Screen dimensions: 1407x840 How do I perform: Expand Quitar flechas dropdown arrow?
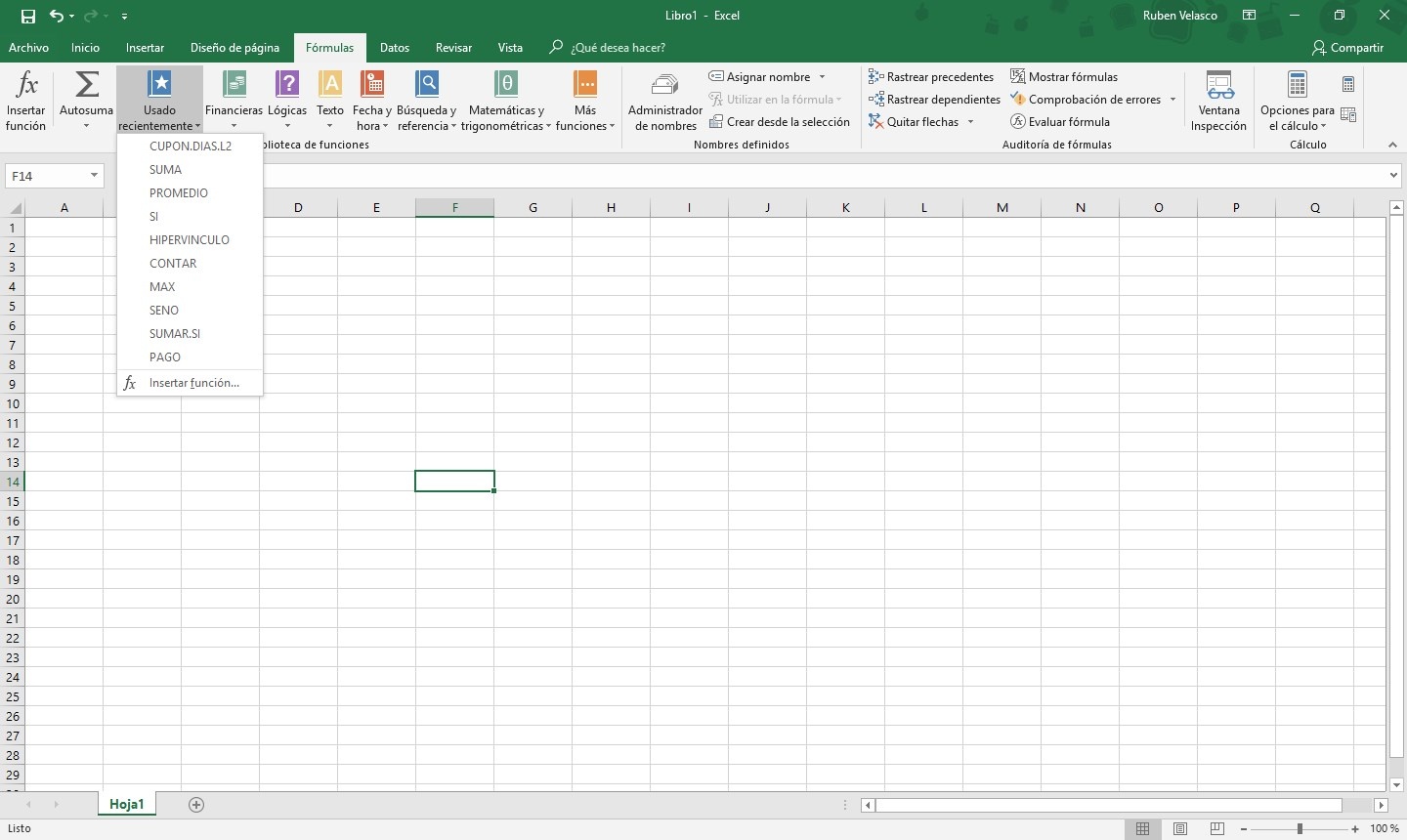pyautogui.click(x=970, y=122)
